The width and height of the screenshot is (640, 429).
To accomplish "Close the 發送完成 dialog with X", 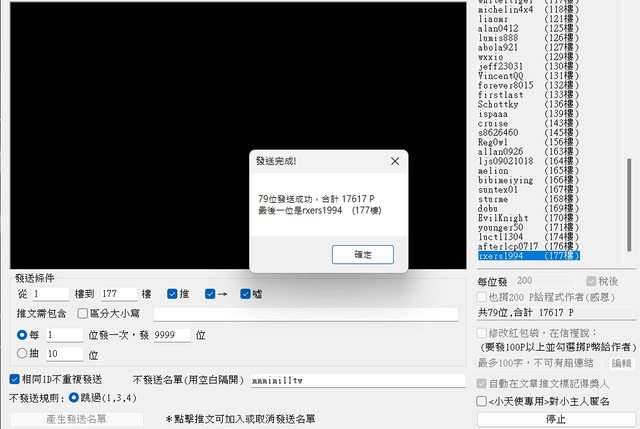I will tap(395, 160).
